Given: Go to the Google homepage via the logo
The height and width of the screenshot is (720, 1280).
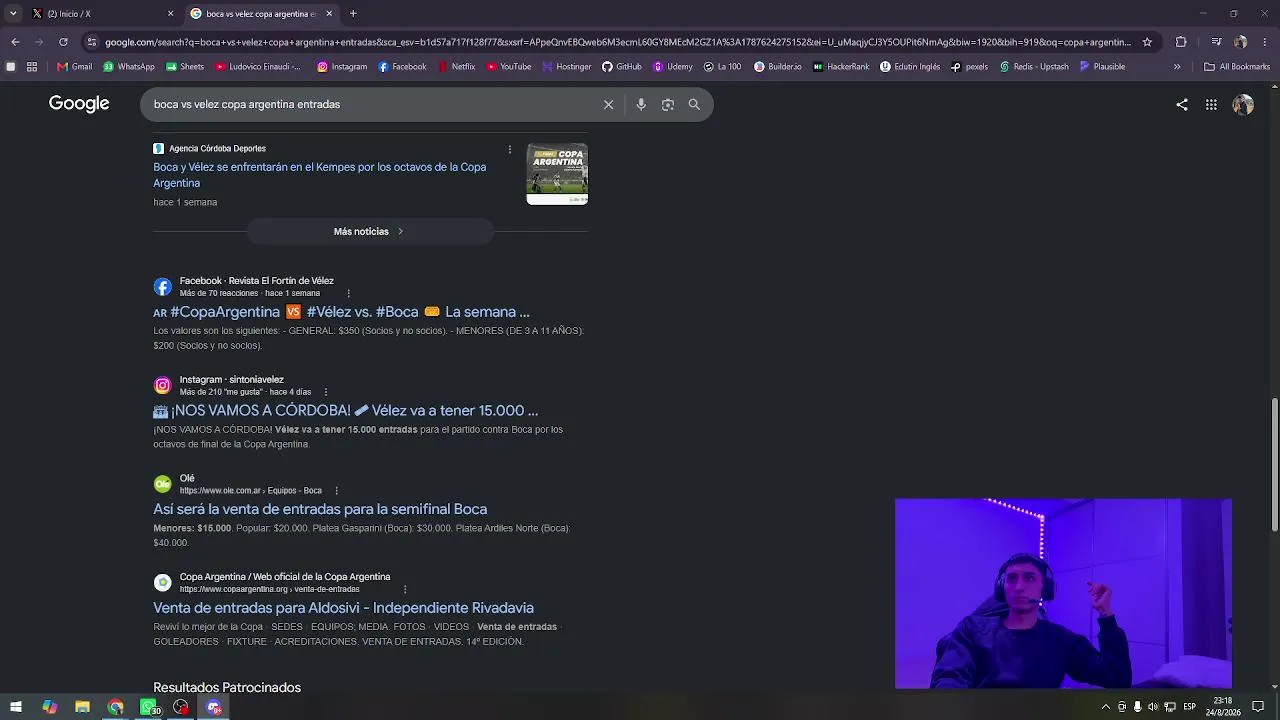Looking at the screenshot, I should (79, 104).
